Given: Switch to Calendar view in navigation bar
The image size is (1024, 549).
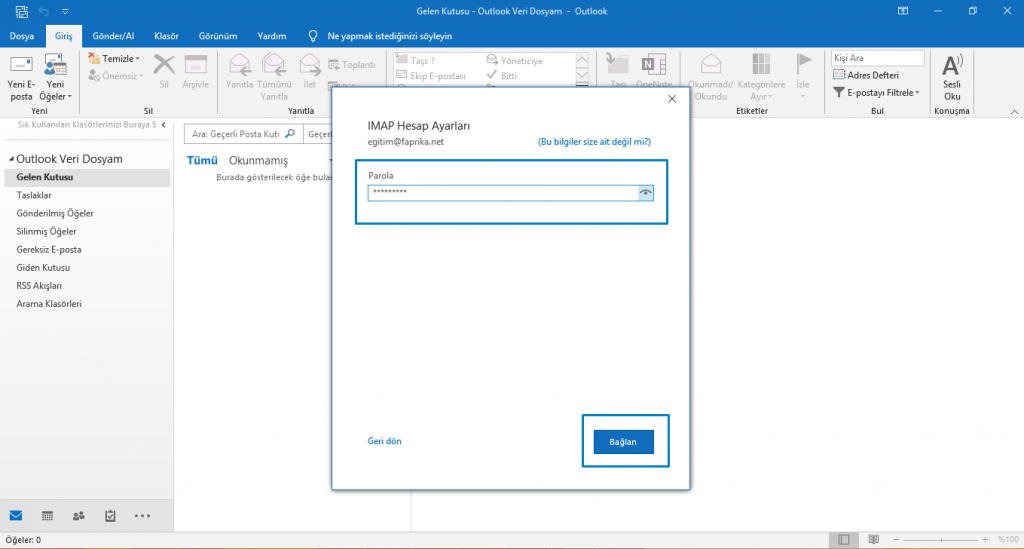Looking at the screenshot, I should click(47, 515).
